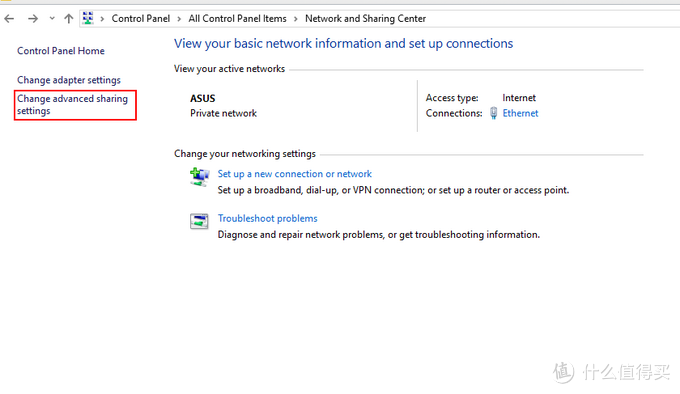
Task: Click the Control Panel icon in address bar
Action: point(88,18)
